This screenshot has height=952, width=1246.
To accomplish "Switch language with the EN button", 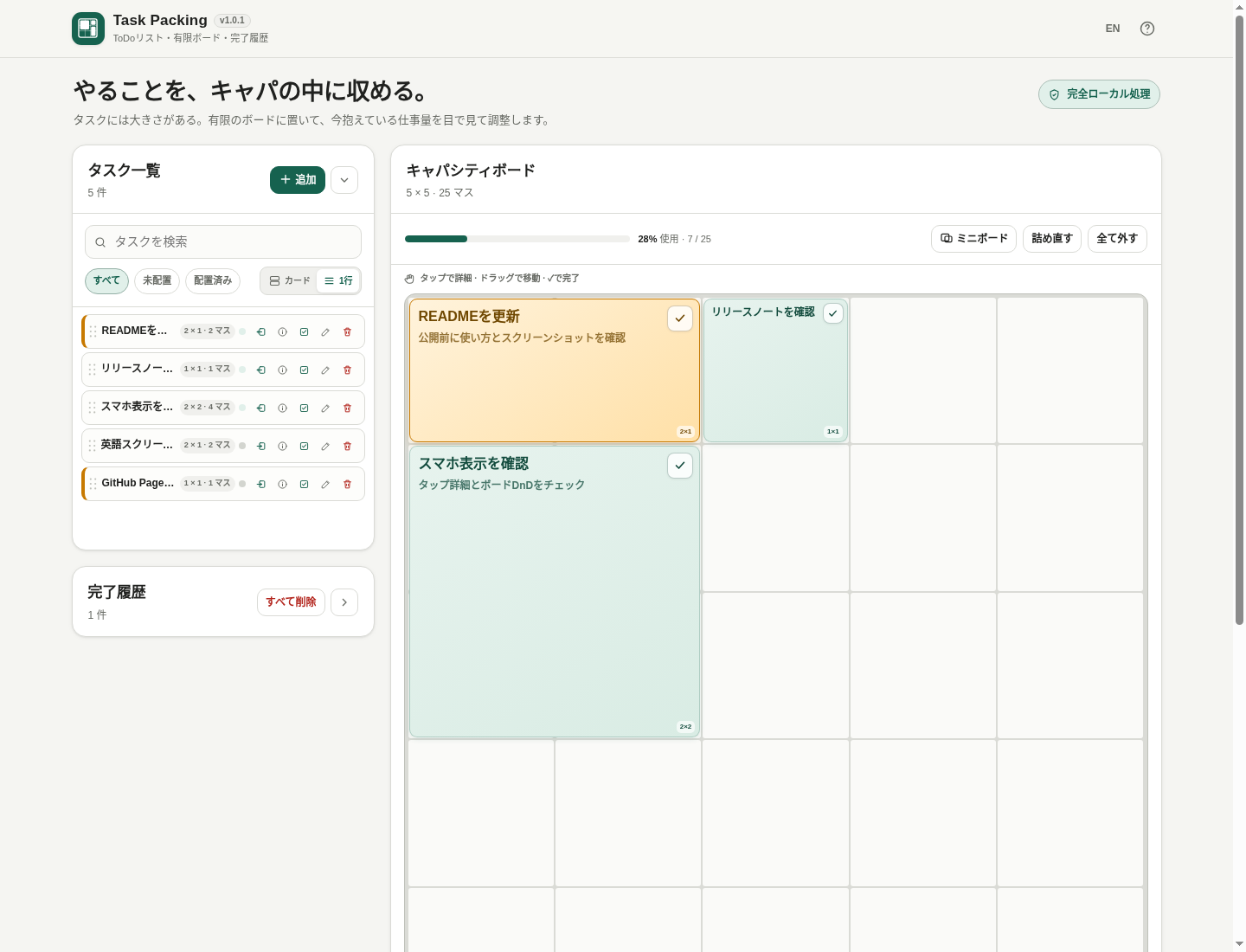I will tap(1113, 29).
